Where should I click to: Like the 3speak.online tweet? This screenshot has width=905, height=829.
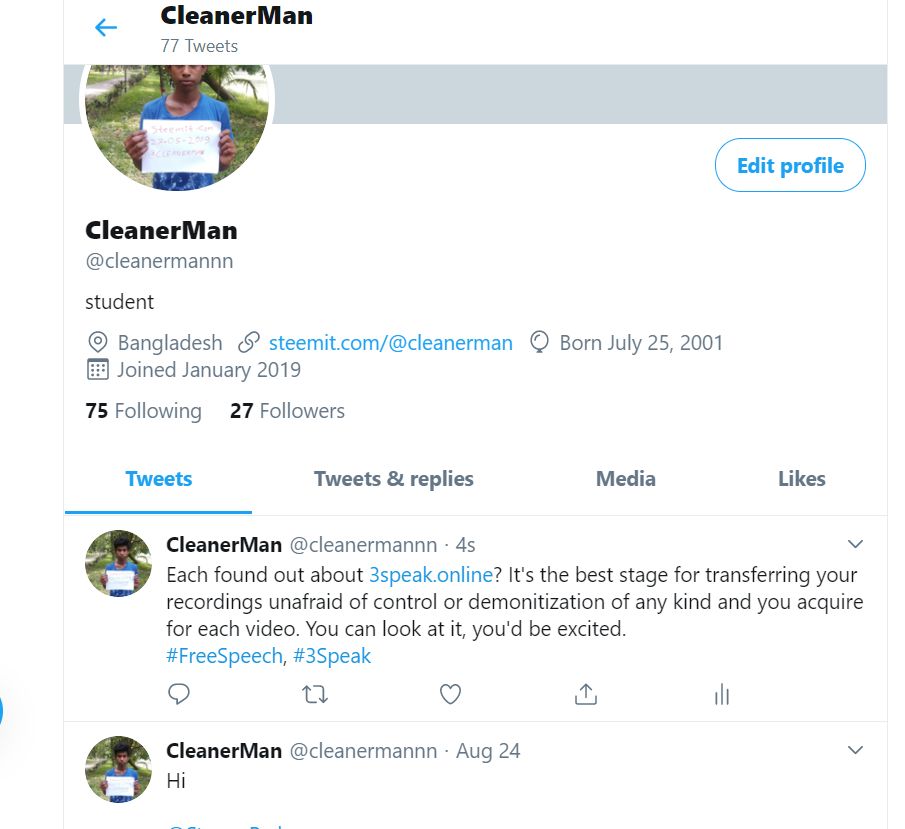(x=450, y=694)
